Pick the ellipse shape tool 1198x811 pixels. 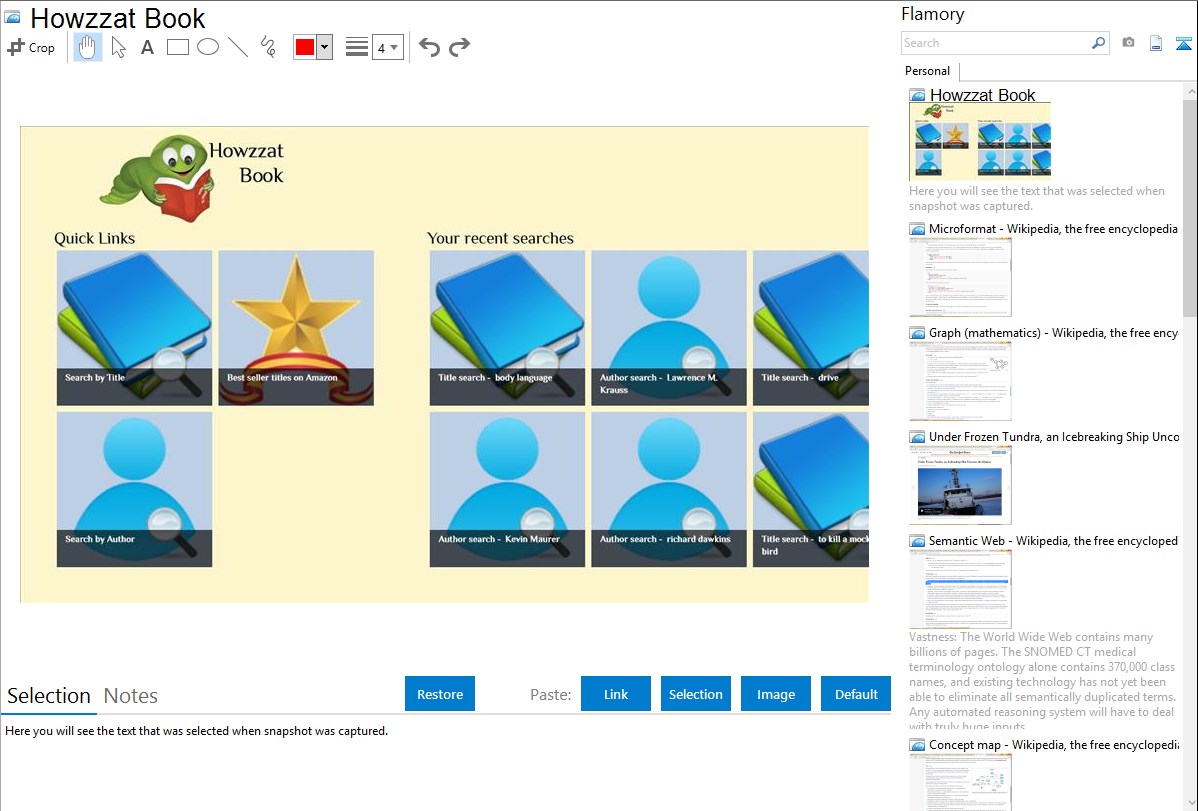click(x=208, y=47)
